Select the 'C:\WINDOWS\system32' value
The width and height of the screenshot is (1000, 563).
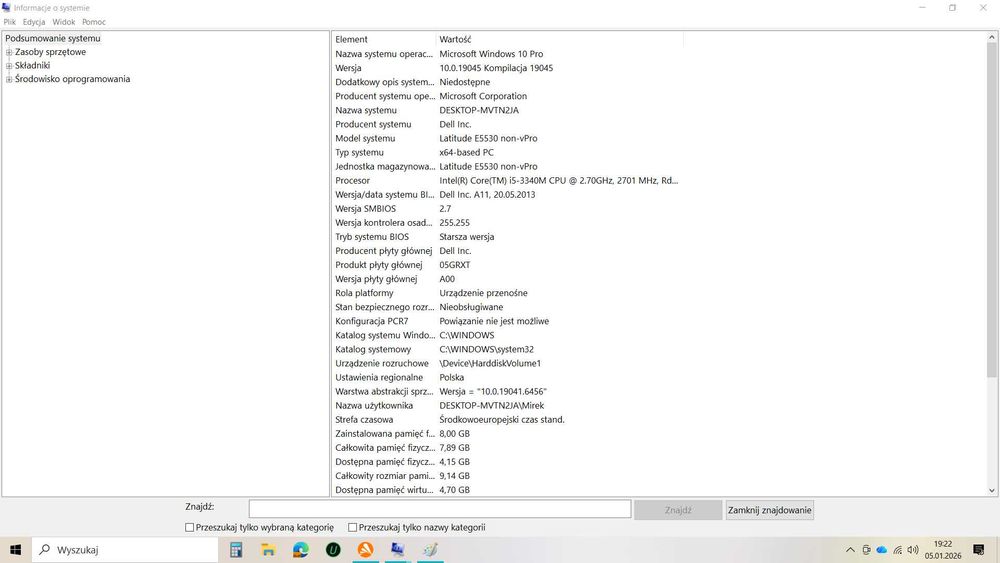(487, 349)
